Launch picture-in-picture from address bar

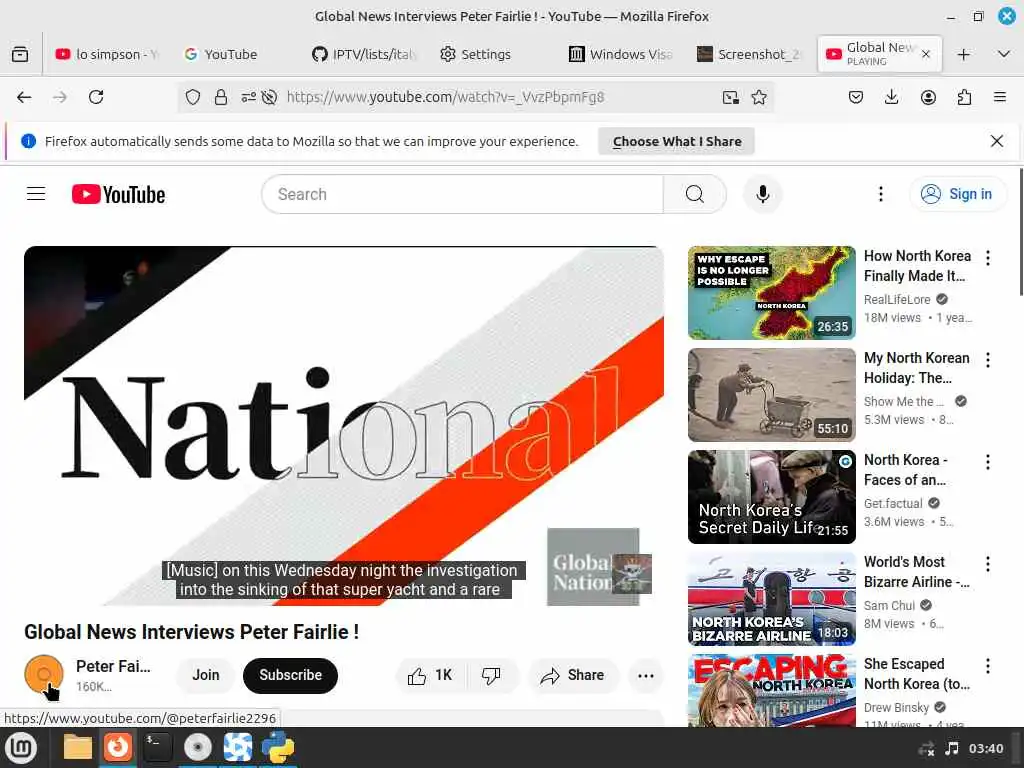(731, 97)
